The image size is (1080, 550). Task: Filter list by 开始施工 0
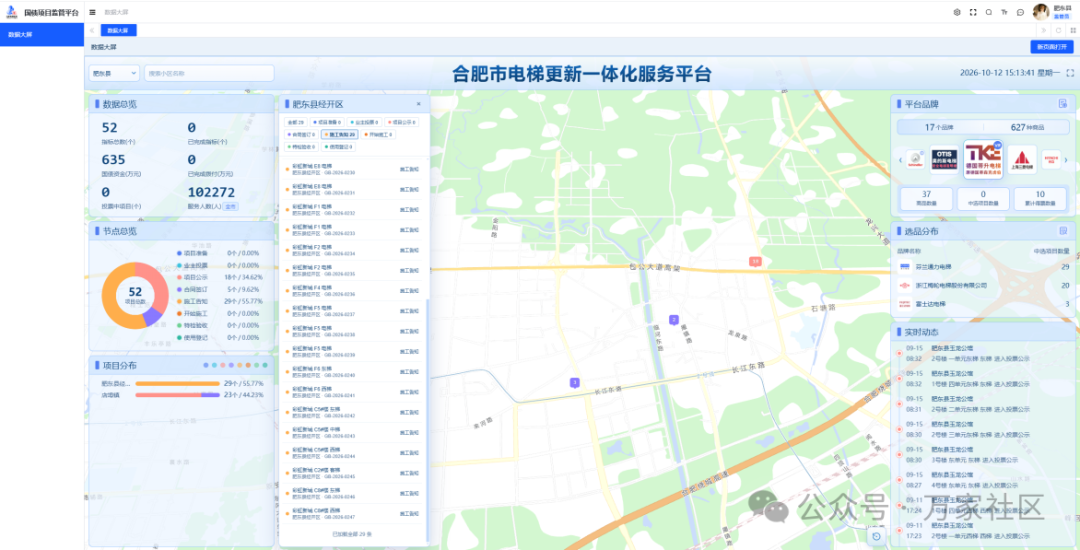click(378, 135)
